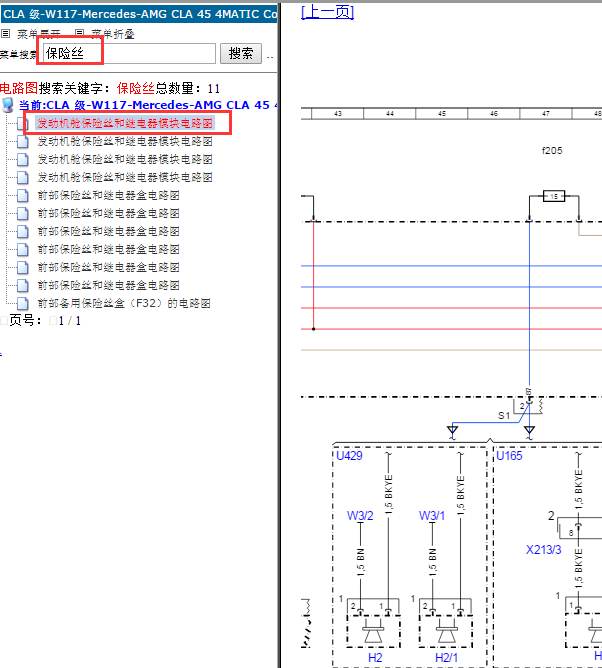Click the W3/2 ground label
This screenshot has height=668, width=602.
pos(360,515)
